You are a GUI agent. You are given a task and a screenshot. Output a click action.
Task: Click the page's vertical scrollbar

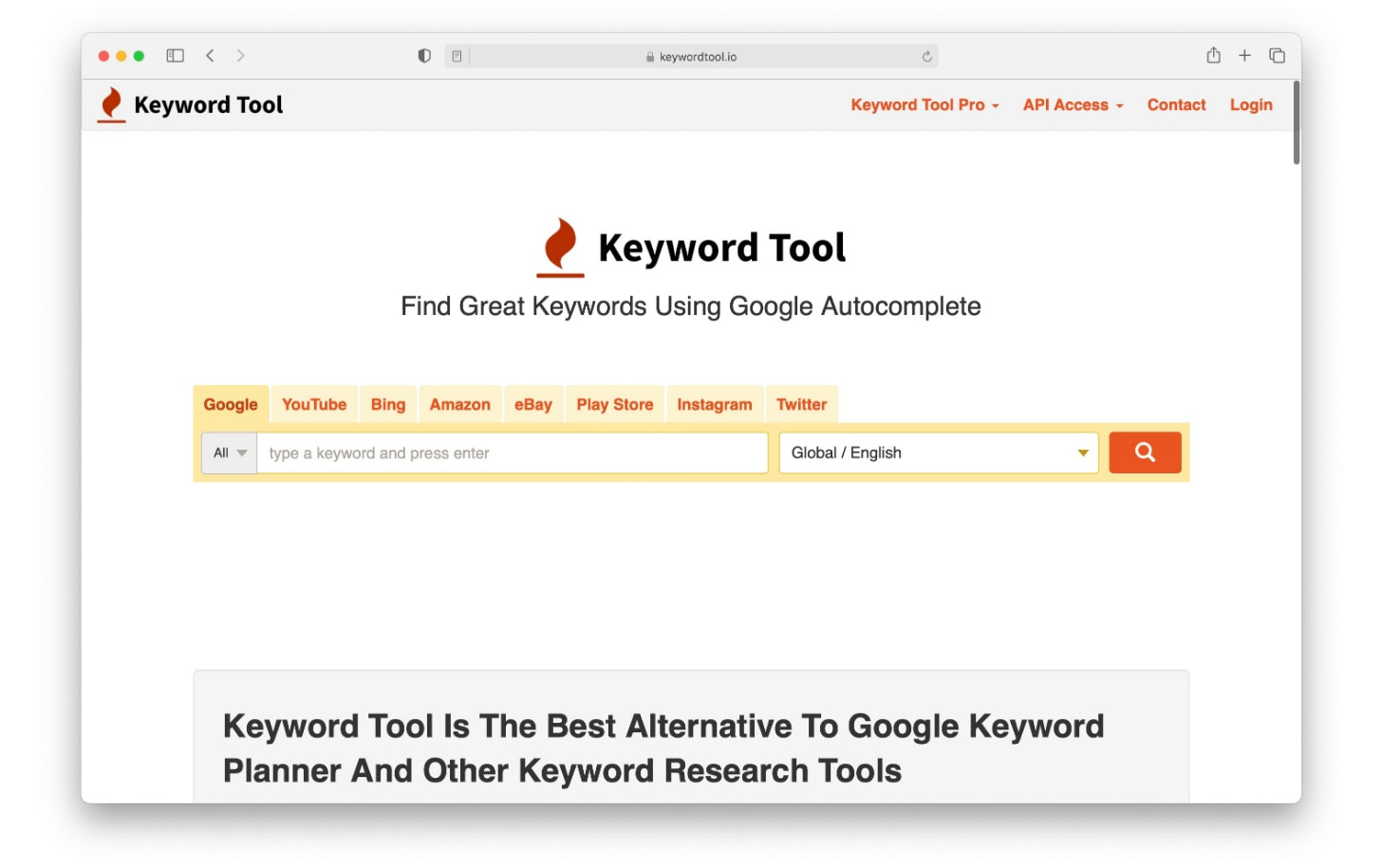[x=1296, y=123]
